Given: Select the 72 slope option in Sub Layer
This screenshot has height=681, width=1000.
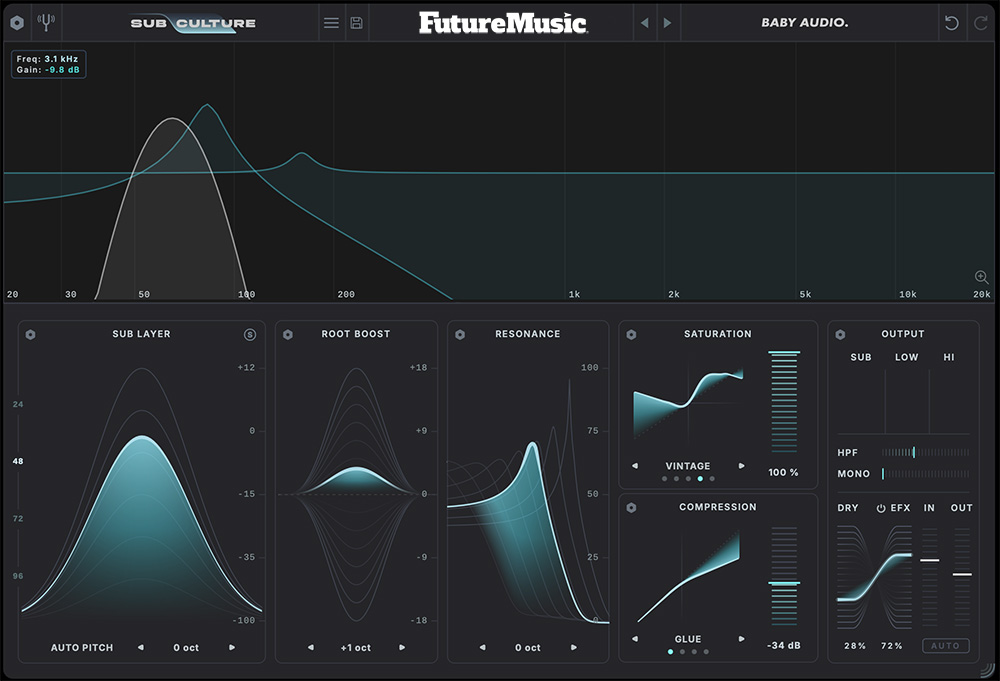Looking at the screenshot, I should [18, 518].
